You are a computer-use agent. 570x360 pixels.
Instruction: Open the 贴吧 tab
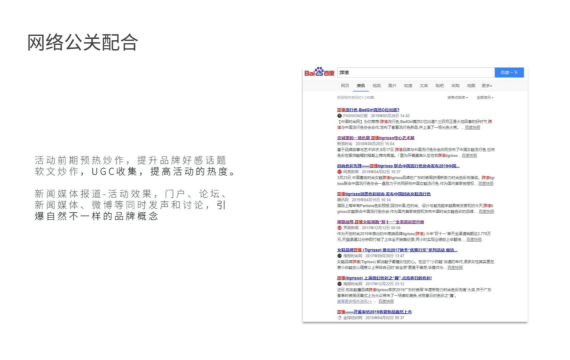coord(439,86)
